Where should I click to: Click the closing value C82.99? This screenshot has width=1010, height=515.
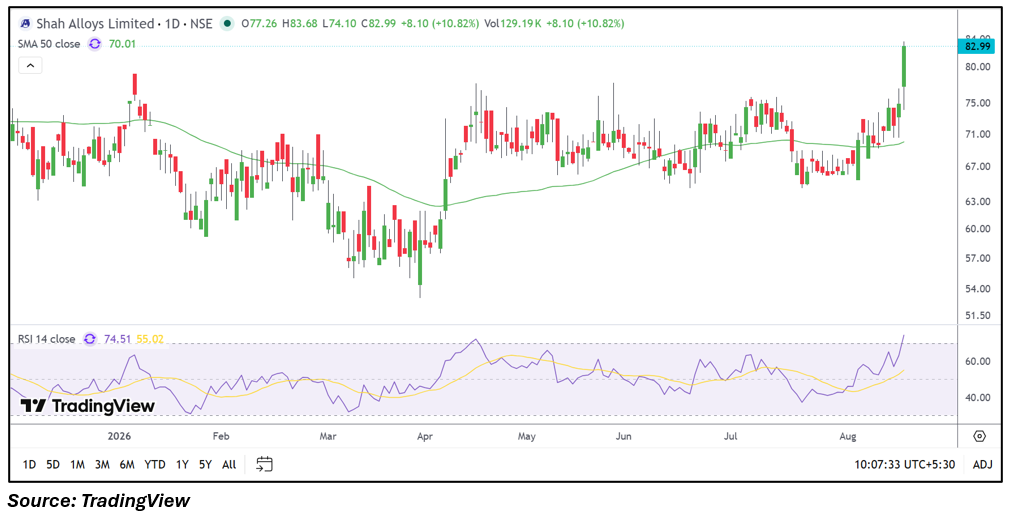(x=379, y=24)
